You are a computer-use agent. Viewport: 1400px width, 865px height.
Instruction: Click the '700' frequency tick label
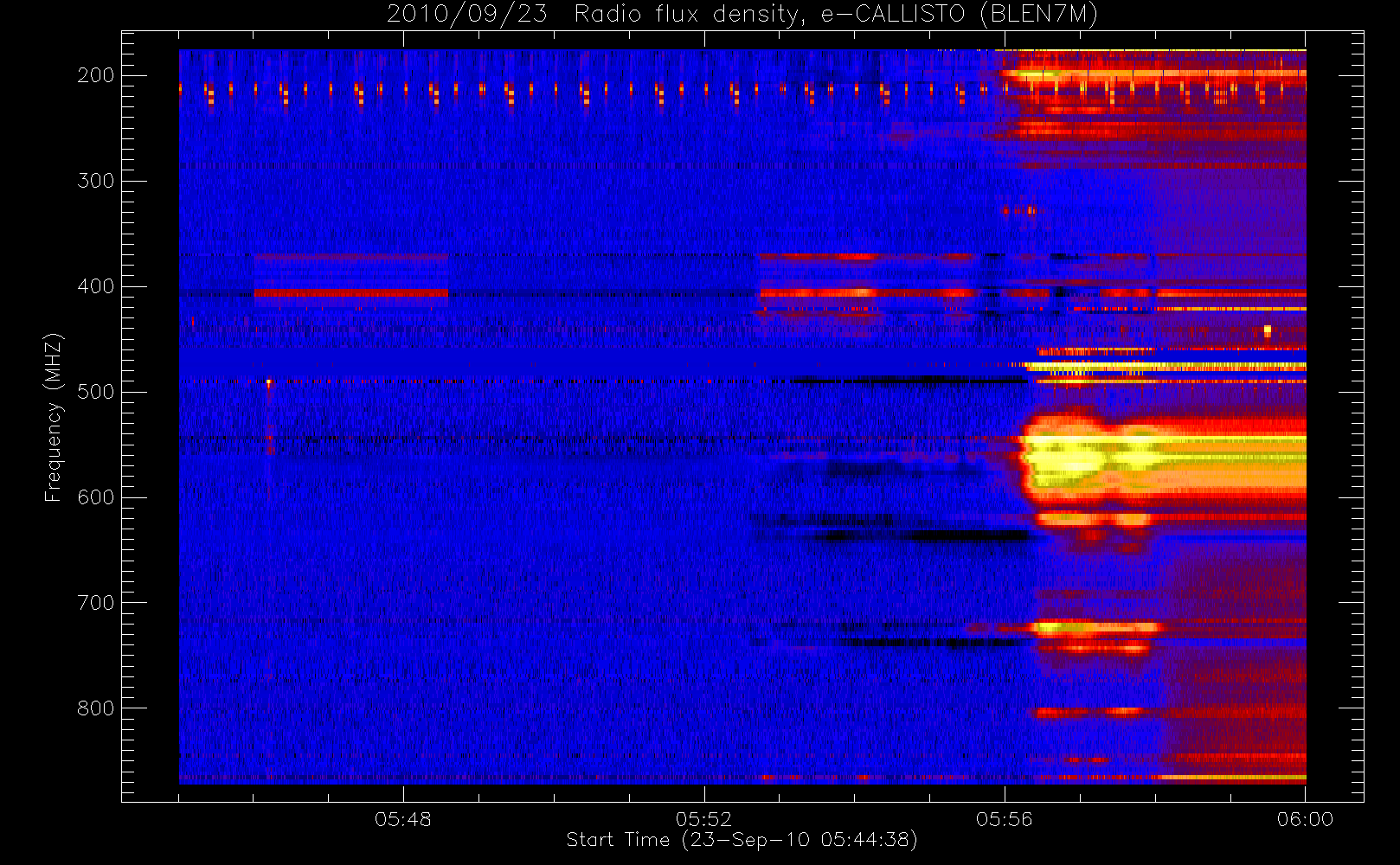tap(96, 603)
